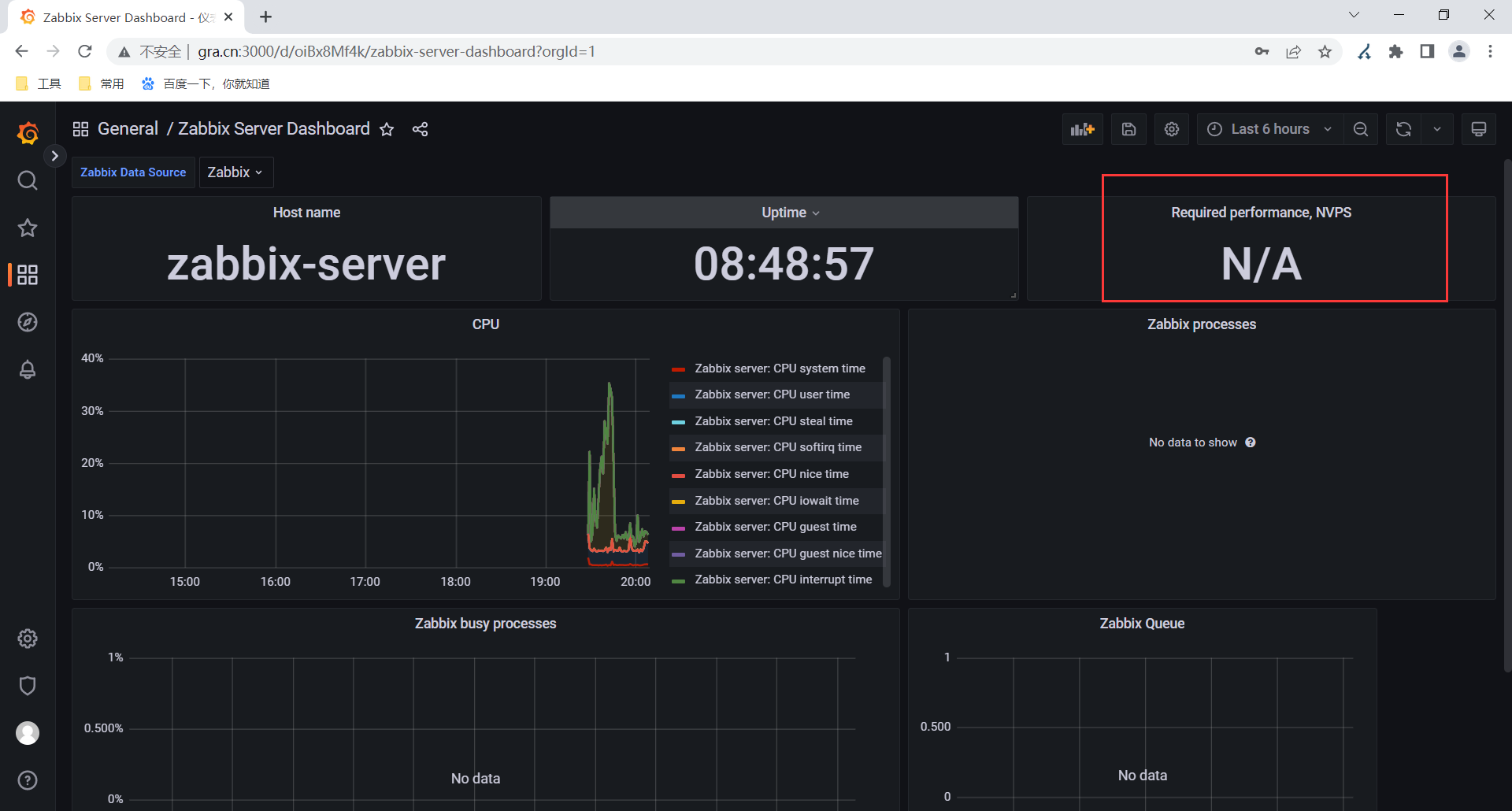Open the browser three-dot menu

(x=1490, y=52)
